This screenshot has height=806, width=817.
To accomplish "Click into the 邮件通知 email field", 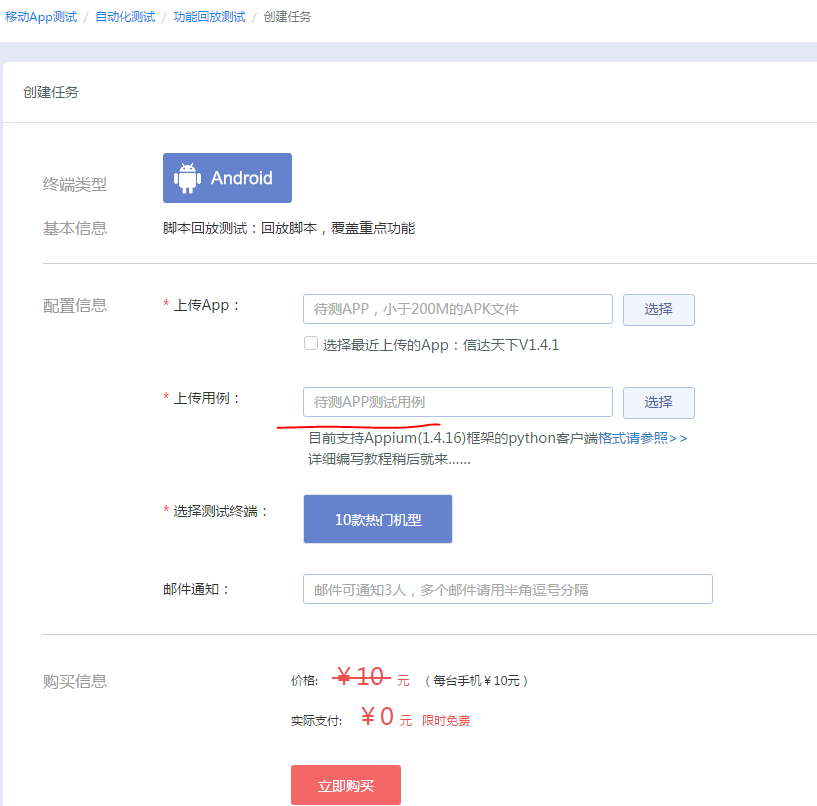I will 507,589.
